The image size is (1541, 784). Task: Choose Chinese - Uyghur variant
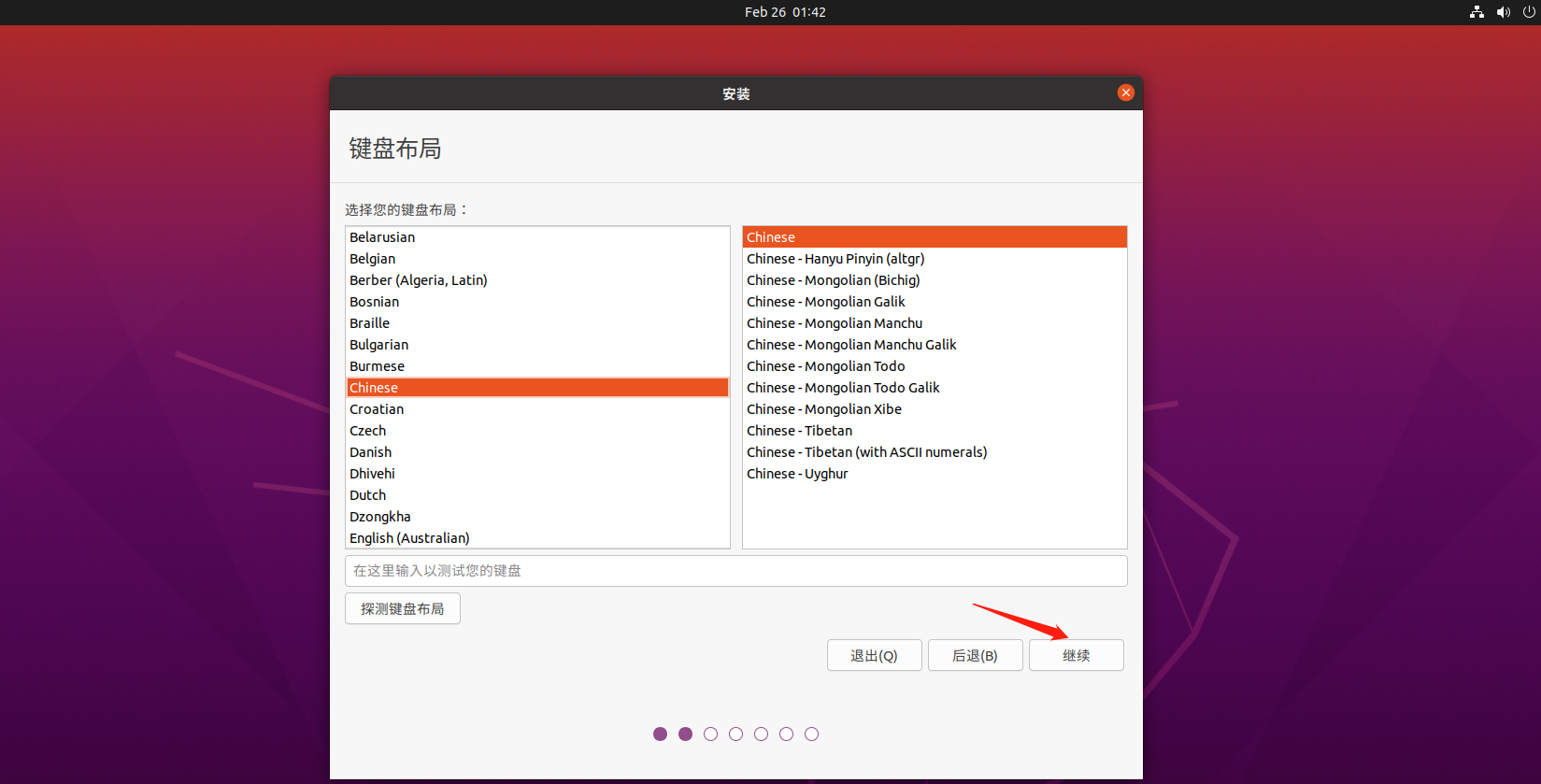[x=935, y=474]
